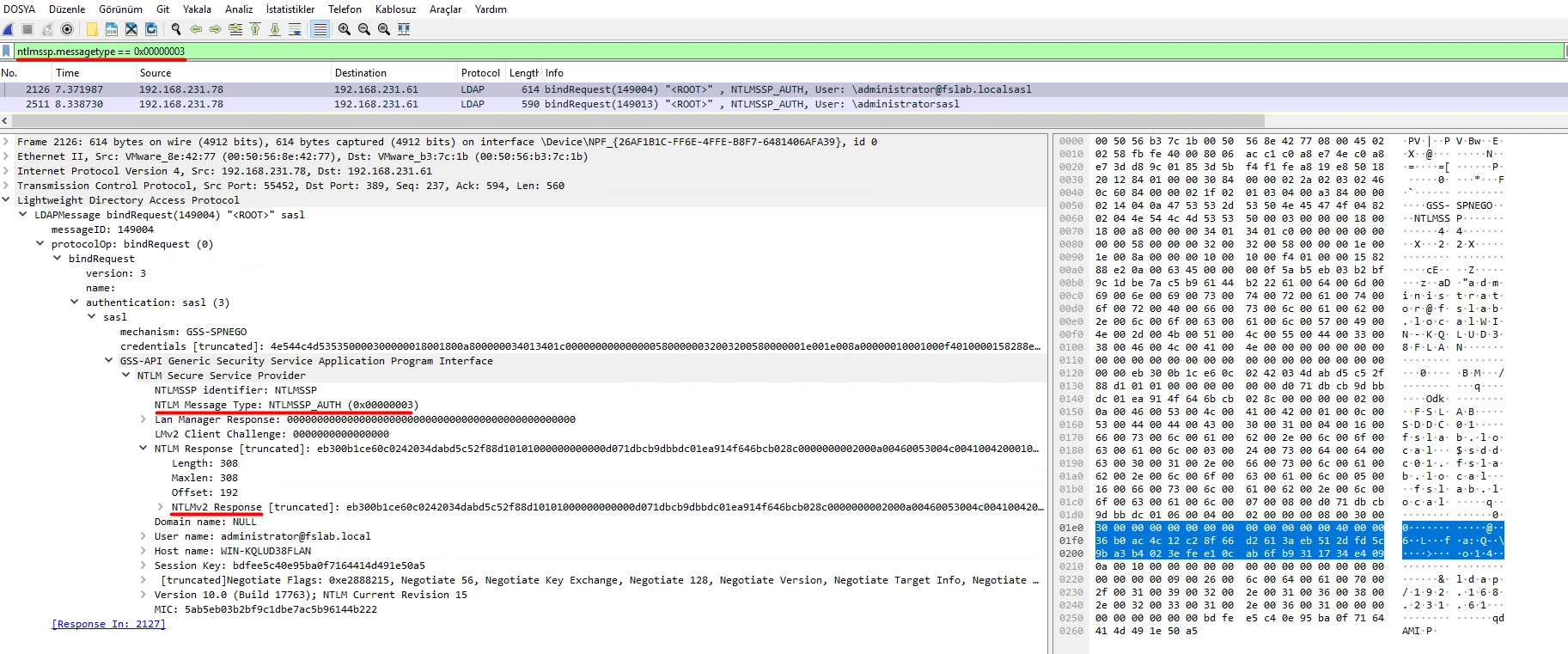Expand the NTLMv2 Response subfield
1568x654 pixels.
161,507
